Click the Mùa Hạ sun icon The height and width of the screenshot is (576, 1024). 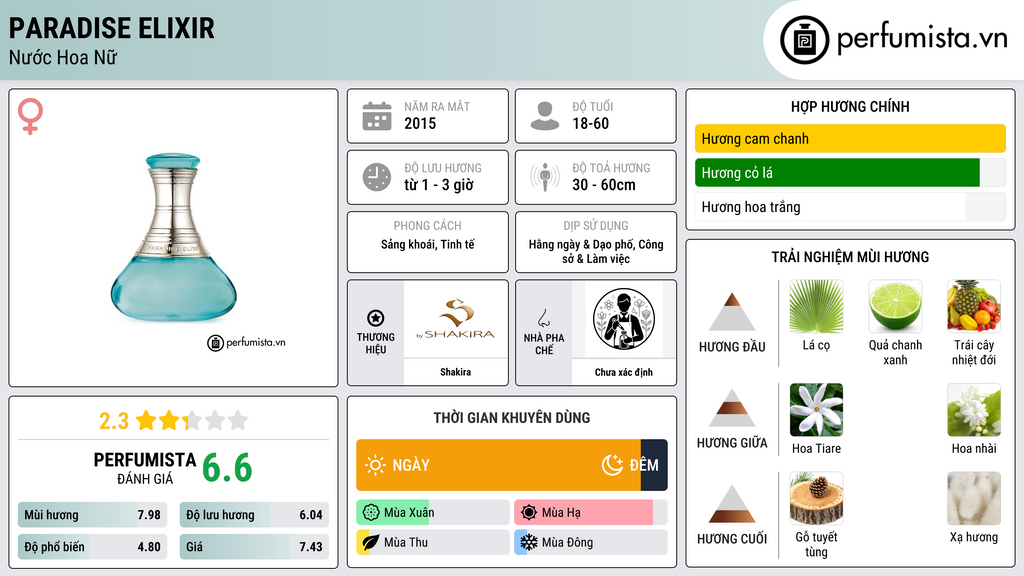[x=529, y=512]
